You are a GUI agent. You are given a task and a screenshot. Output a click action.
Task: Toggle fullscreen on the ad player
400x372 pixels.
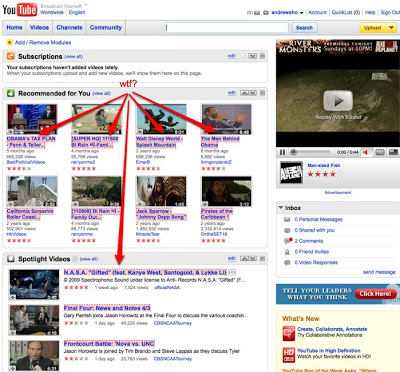[x=394, y=152]
